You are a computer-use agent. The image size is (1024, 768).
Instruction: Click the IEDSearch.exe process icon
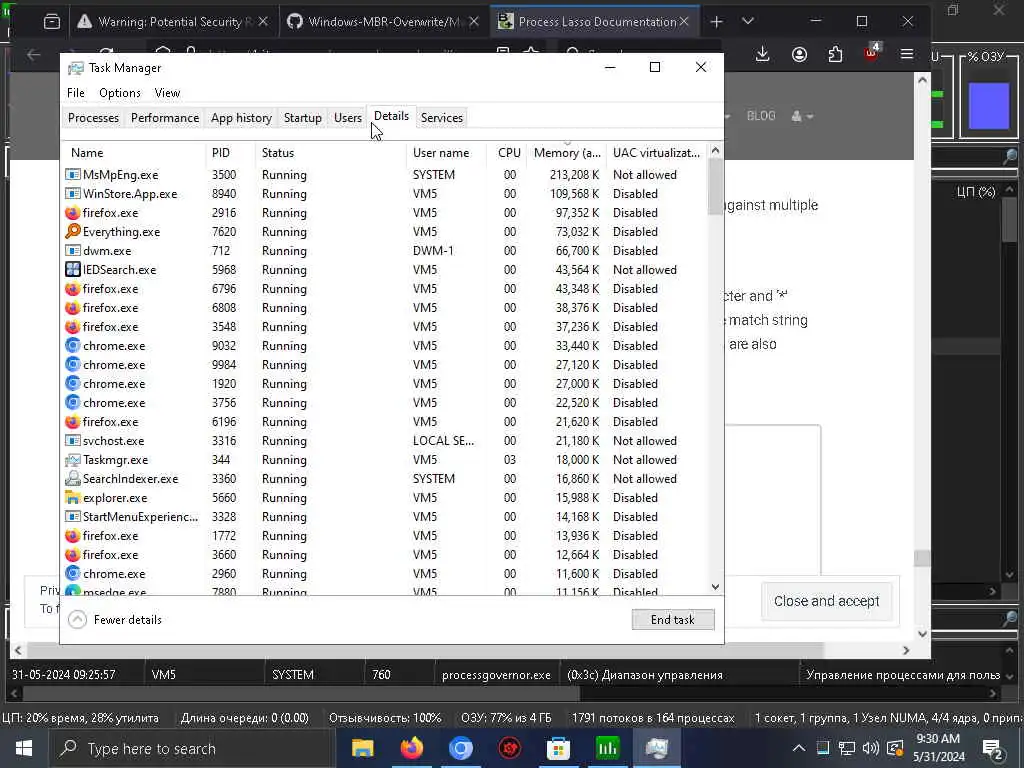72,269
